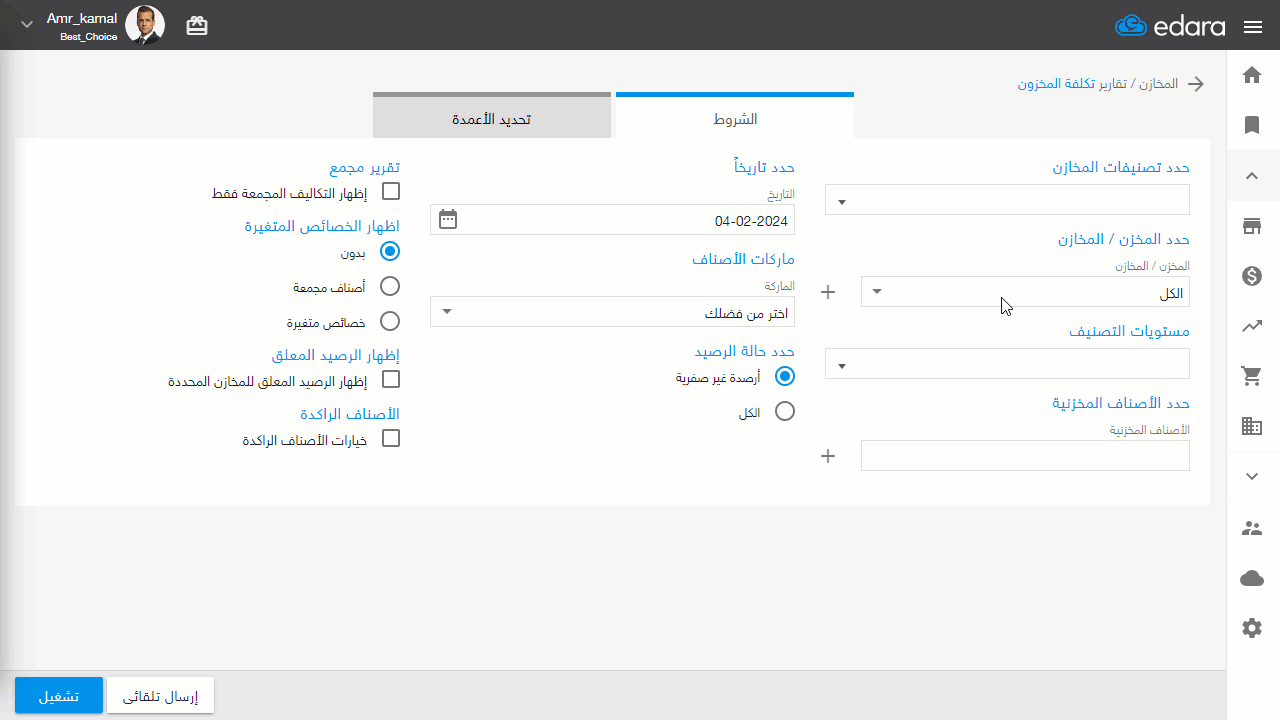This screenshot has width=1280, height=720.
Task: Expand the user account chevron menu
Action: pos(27,24)
